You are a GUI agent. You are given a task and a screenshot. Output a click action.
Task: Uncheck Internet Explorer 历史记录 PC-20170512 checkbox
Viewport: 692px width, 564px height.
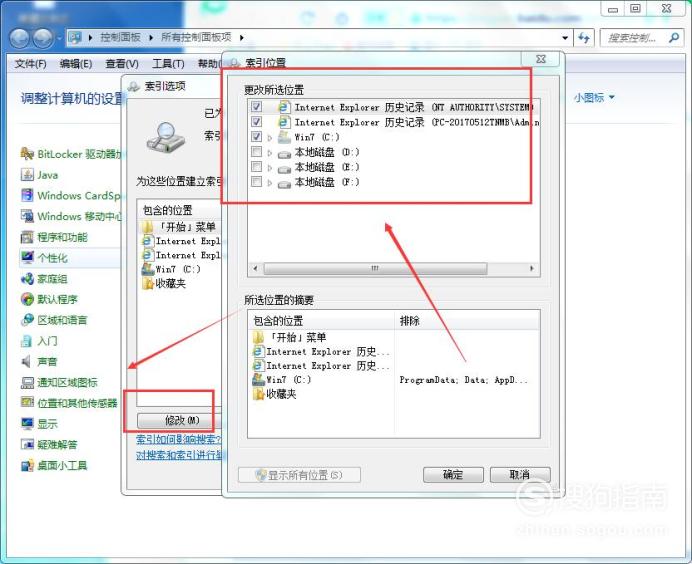(x=256, y=121)
